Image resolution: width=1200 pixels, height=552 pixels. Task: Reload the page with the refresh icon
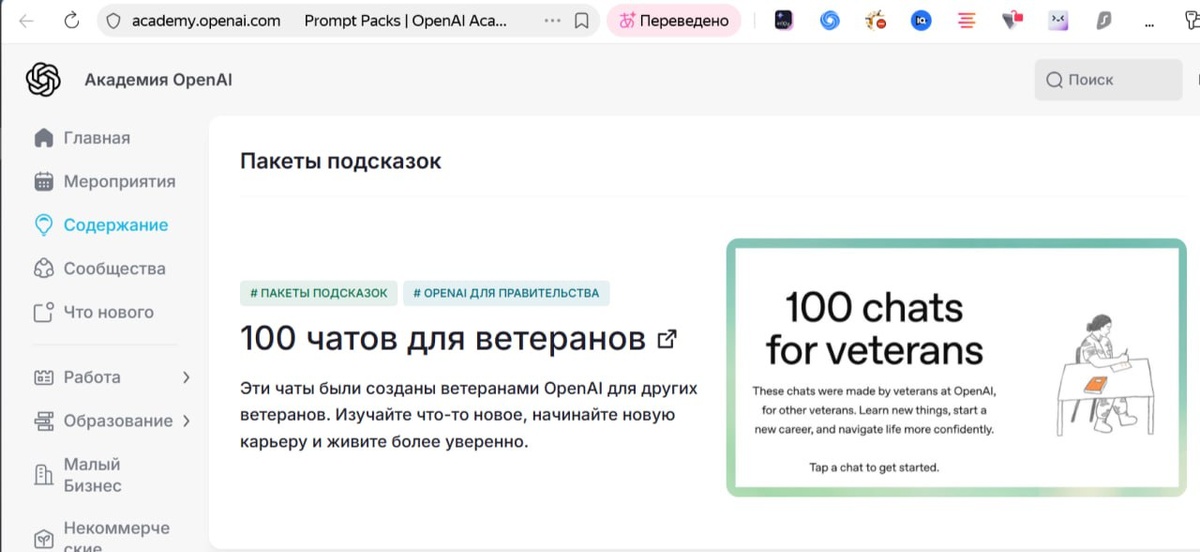[x=71, y=20]
